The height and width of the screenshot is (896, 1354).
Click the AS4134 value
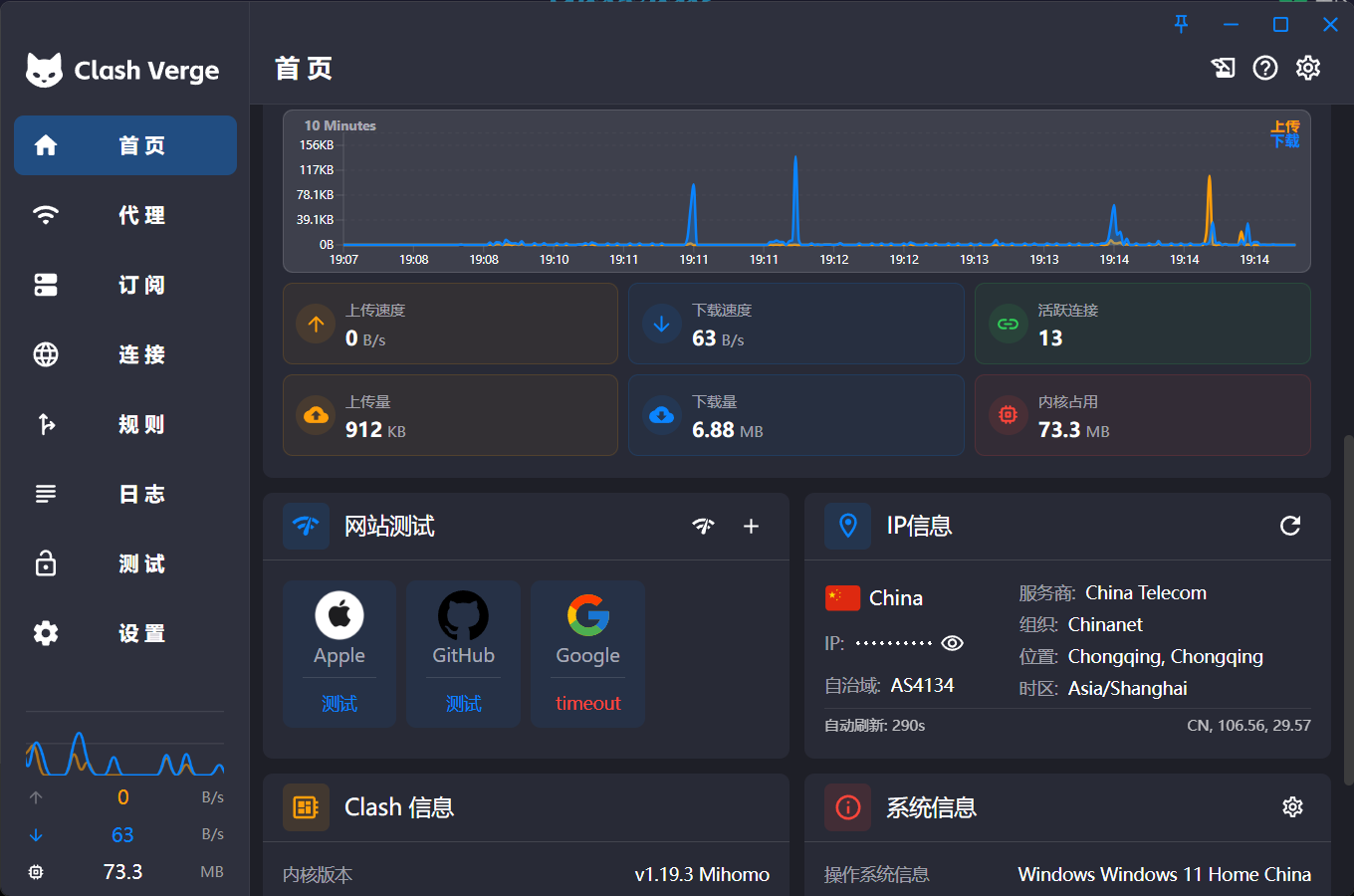click(922, 685)
